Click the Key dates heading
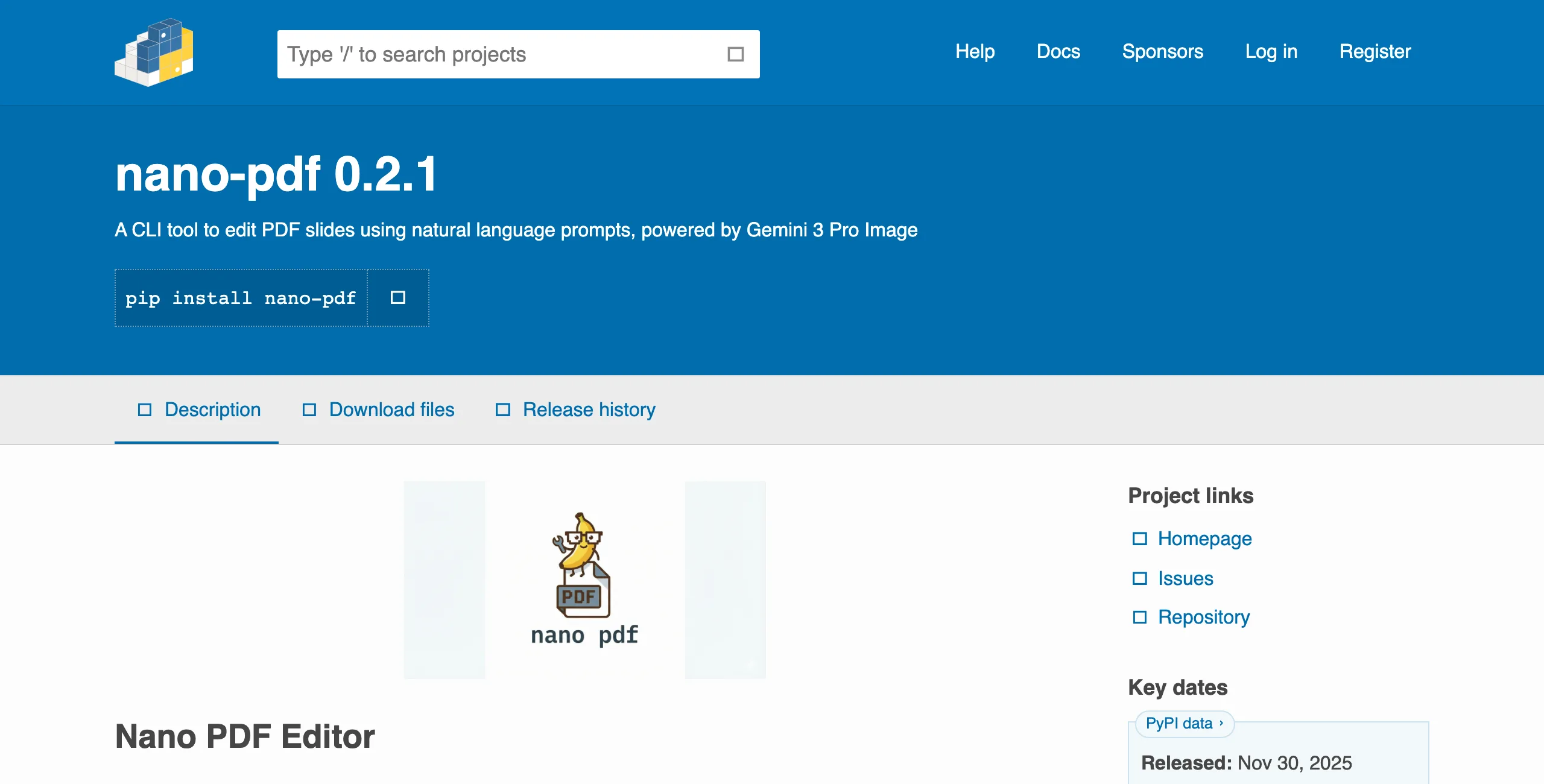This screenshot has height=784, width=1544. pos(1177,688)
